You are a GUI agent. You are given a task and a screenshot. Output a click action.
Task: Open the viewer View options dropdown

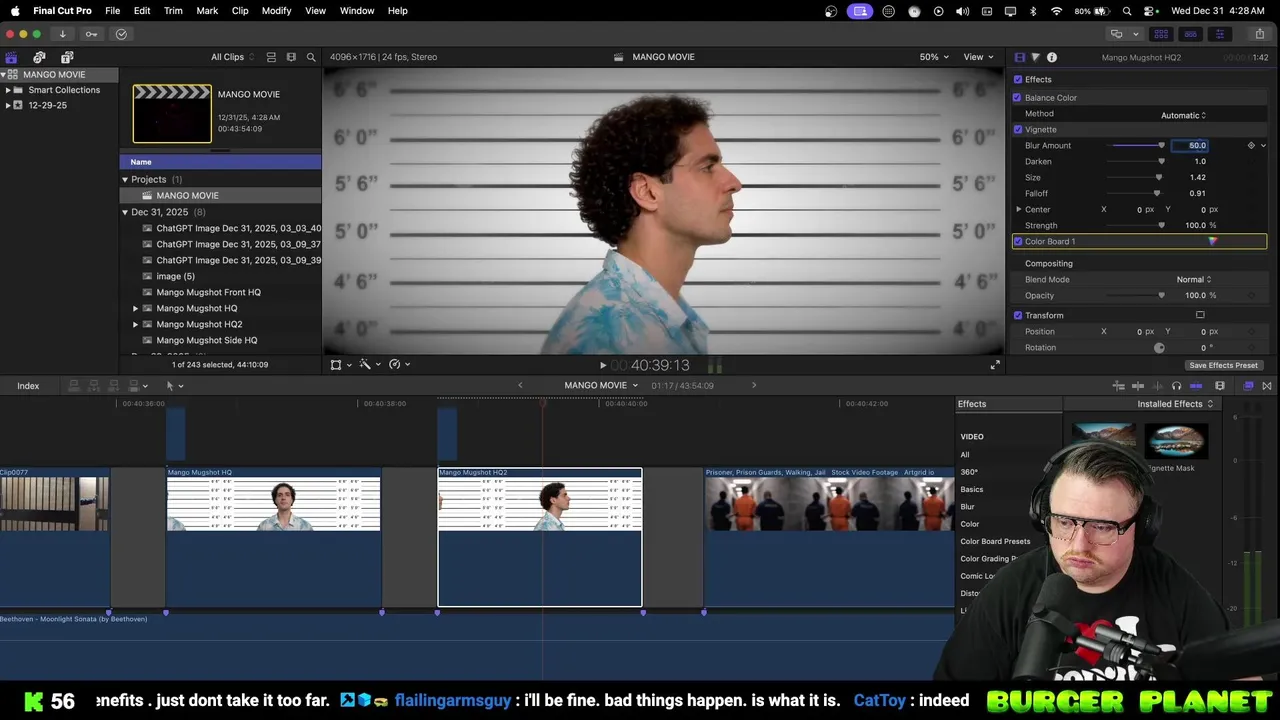[x=978, y=57]
